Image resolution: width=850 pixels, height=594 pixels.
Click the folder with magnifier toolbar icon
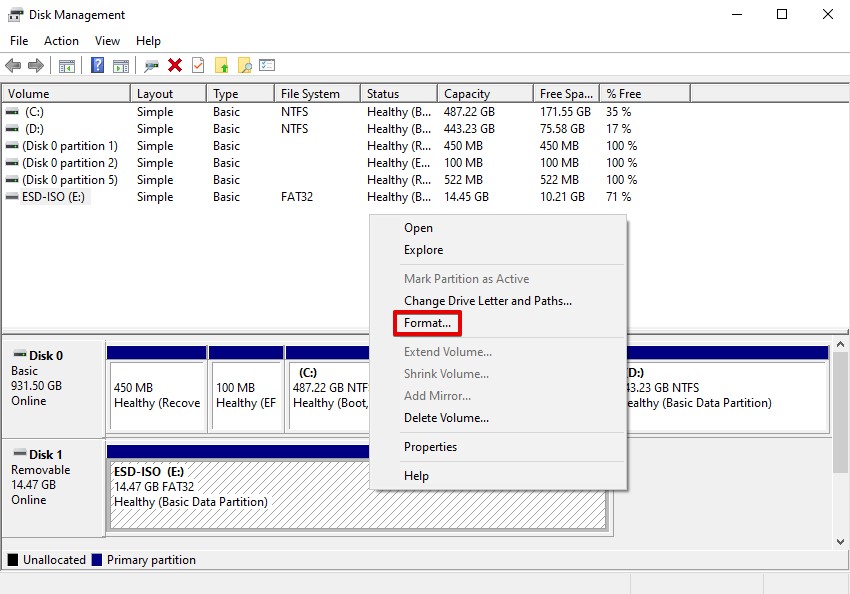click(x=244, y=64)
